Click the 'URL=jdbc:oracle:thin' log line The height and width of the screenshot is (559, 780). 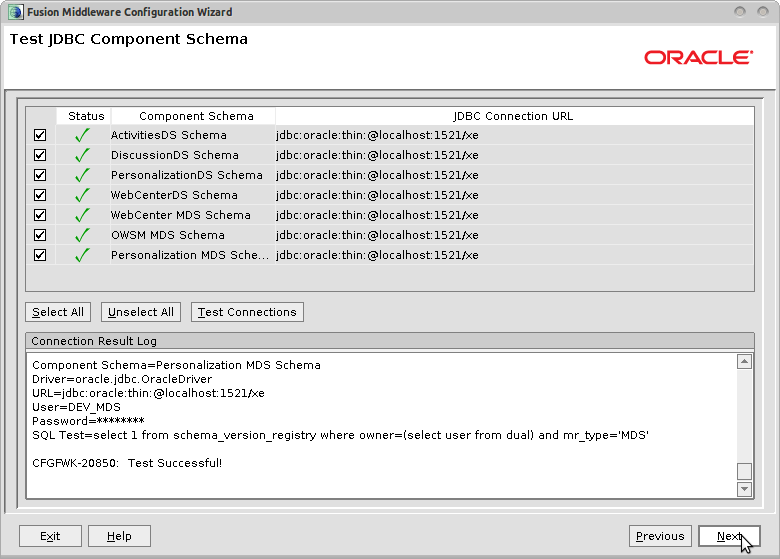pyautogui.click(x=148, y=393)
